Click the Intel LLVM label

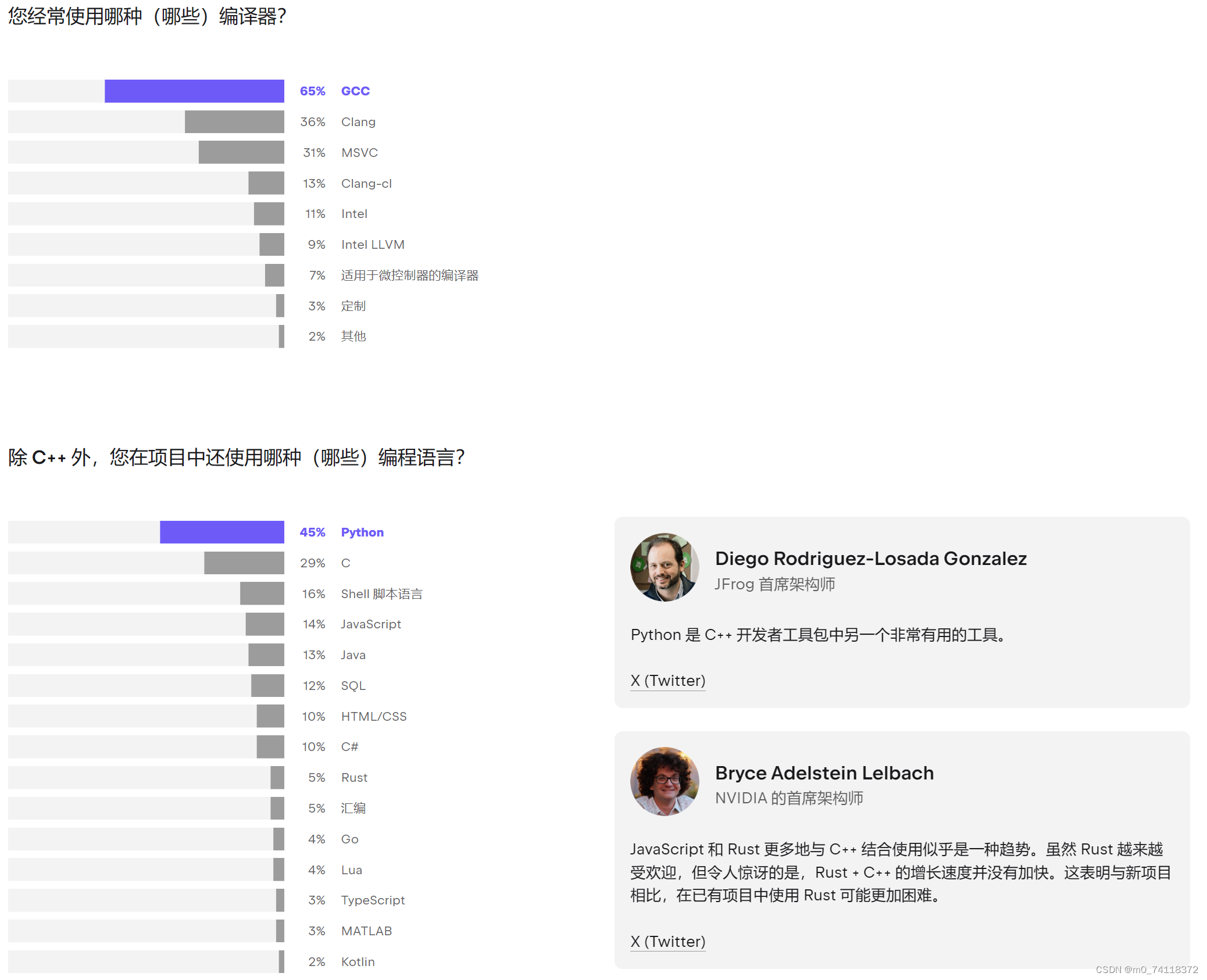pyautogui.click(x=373, y=245)
